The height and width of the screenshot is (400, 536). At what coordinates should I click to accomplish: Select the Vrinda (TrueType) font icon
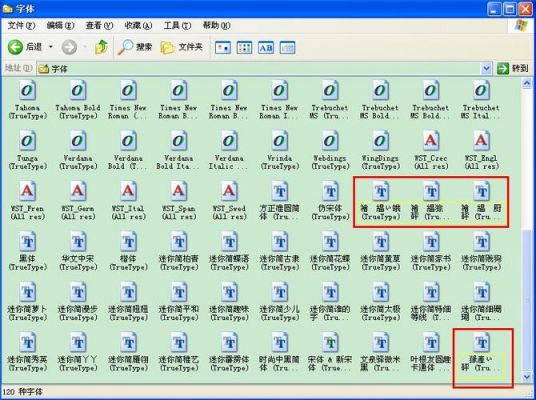click(x=280, y=141)
